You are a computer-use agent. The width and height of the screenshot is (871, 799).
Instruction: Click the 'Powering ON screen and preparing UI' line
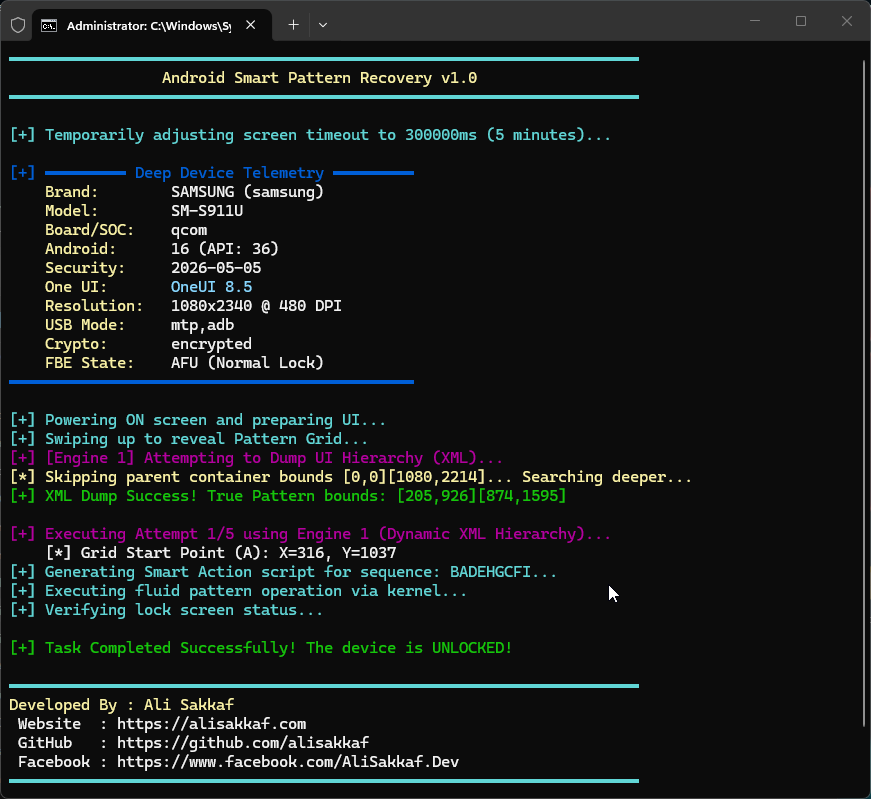point(198,420)
